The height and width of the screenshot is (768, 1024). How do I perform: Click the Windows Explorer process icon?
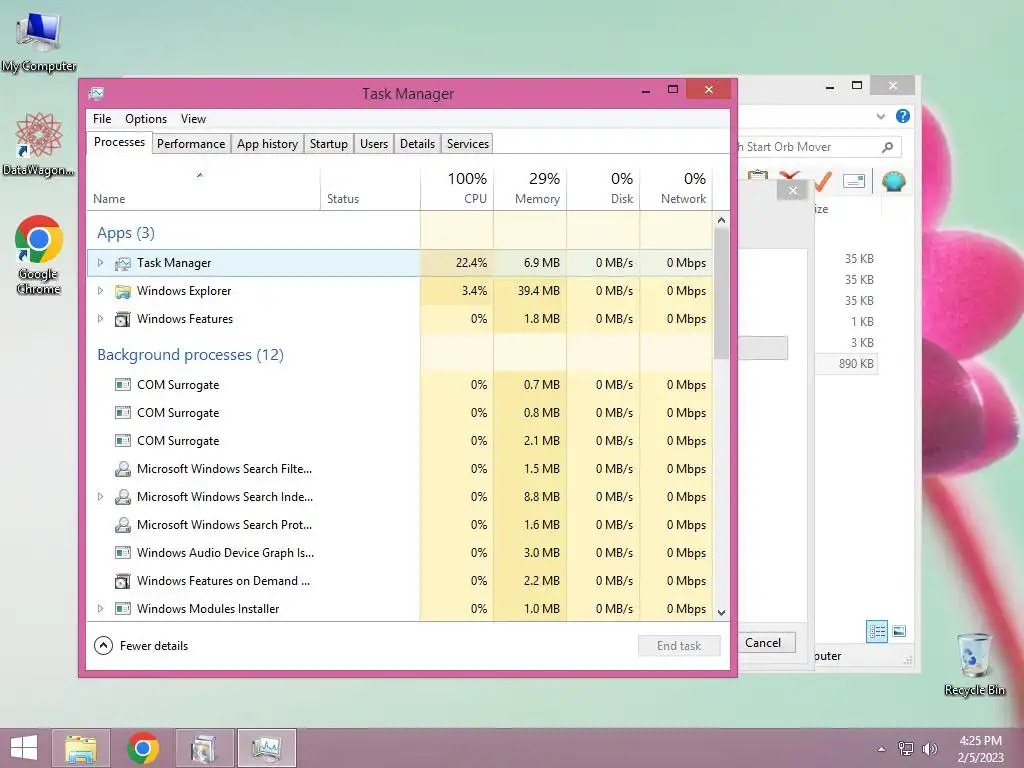(x=123, y=291)
